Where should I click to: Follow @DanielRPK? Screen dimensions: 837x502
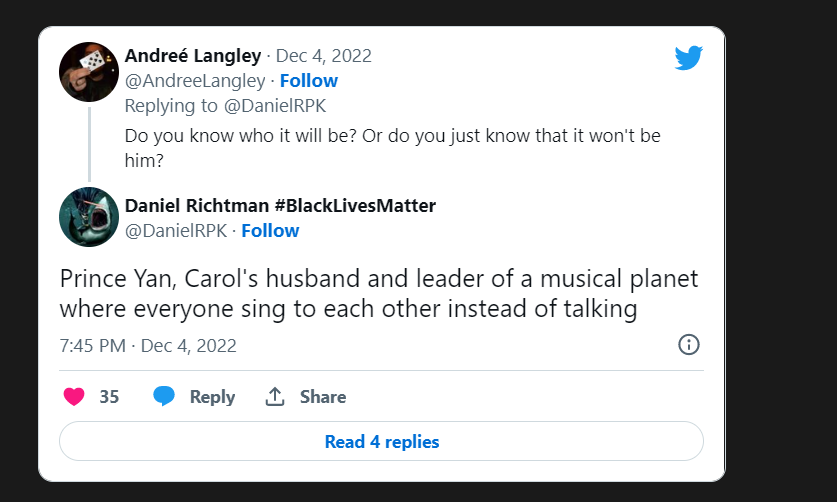click(x=270, y=231)
